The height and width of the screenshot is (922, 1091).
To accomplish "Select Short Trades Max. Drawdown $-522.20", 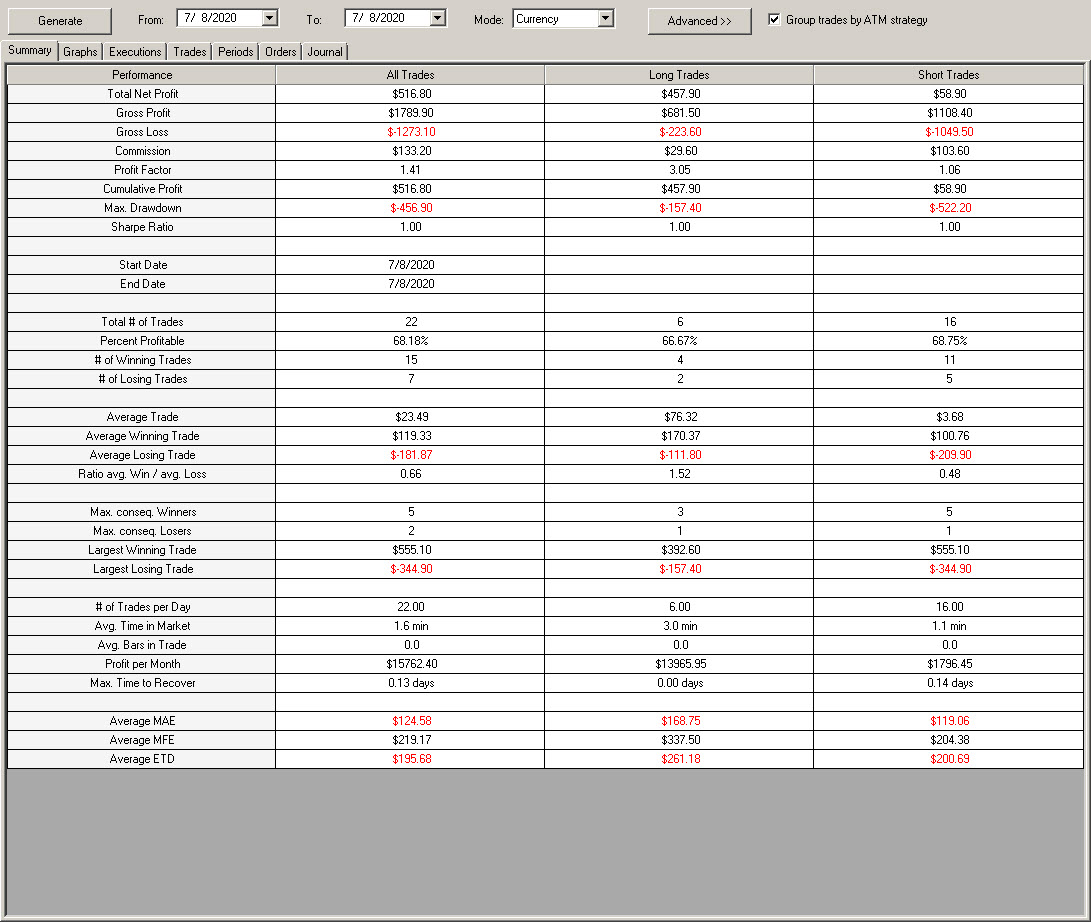I will tap(949, 208).
